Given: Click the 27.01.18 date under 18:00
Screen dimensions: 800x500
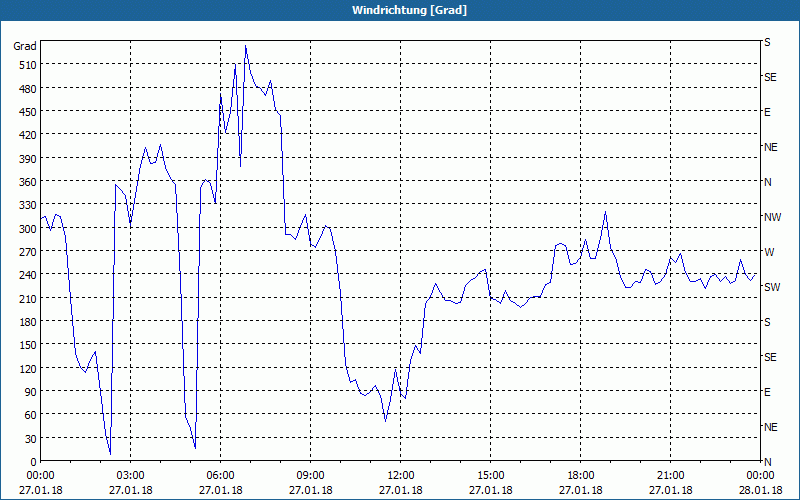Looking at the screenshot, I should pyautogui.click(x=581, y=490).
